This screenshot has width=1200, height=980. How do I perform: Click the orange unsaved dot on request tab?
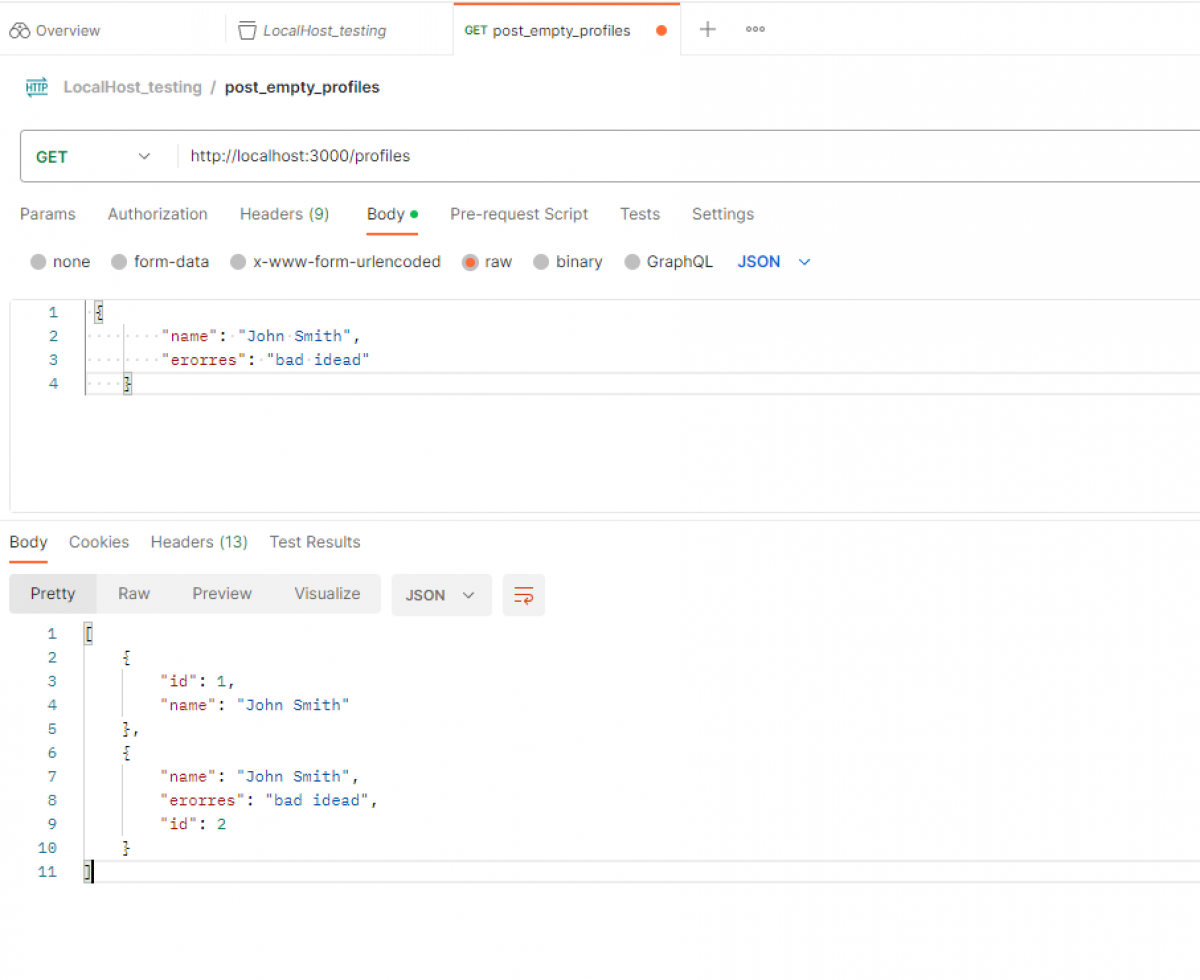click(x=661, y=30)
